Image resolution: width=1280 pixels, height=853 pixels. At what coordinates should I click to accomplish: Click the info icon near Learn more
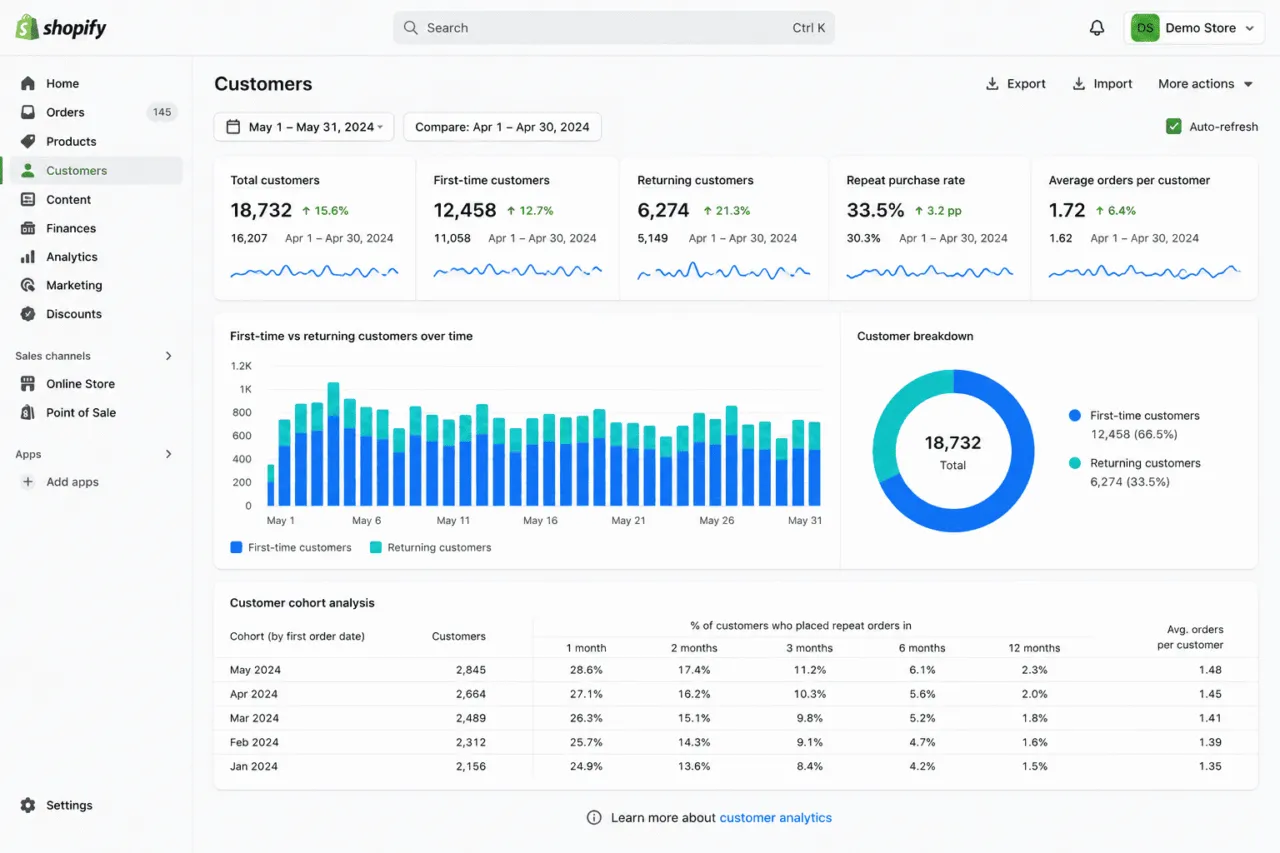(x=594, y=818)
